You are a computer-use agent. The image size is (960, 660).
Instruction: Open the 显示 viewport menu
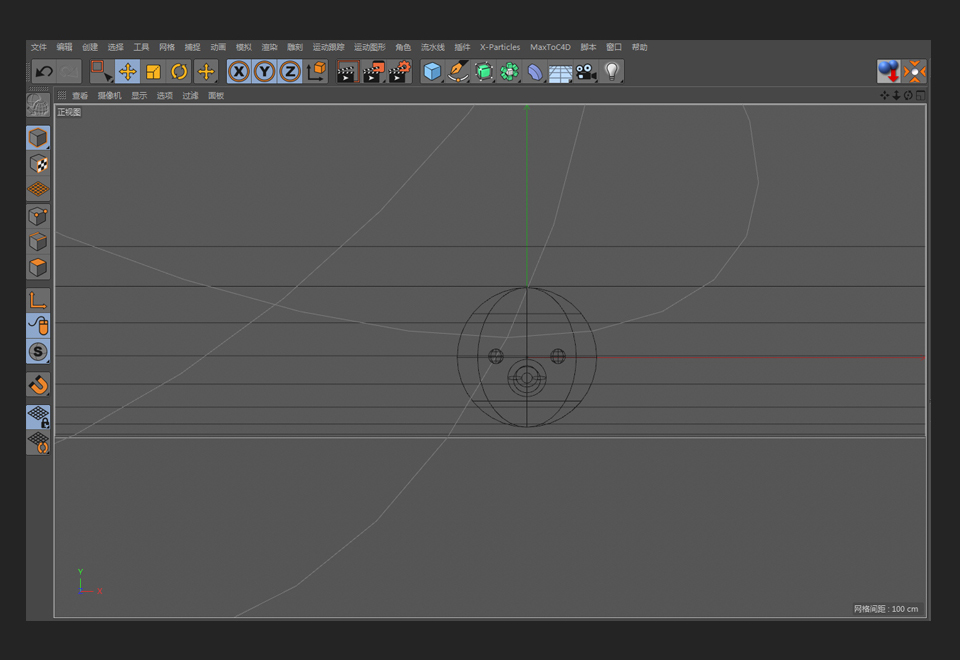(x=139, y=96)
